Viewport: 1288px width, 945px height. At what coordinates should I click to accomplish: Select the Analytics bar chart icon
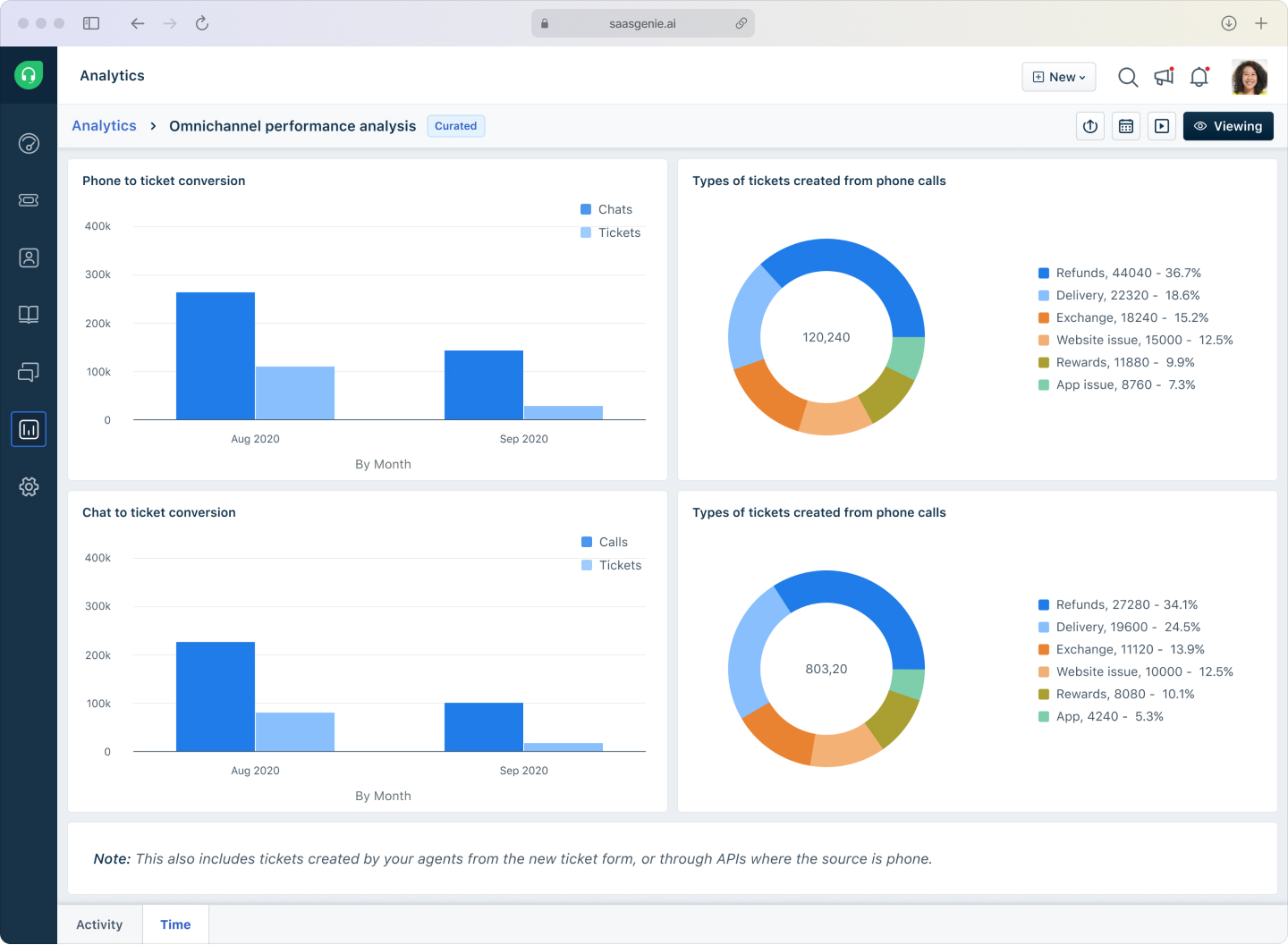tap(29, 429)
